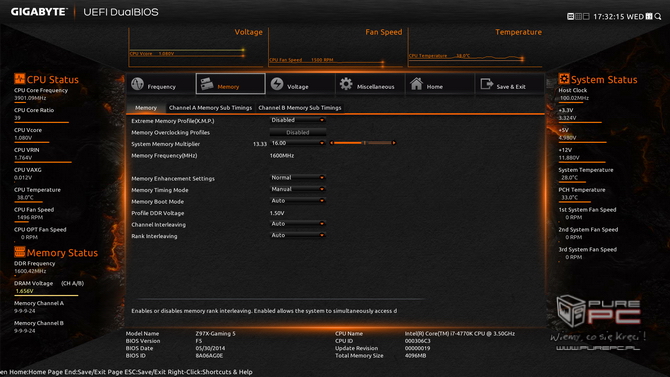Click the disabled Memory Overclocking Profiles button

tap(298, 133)
